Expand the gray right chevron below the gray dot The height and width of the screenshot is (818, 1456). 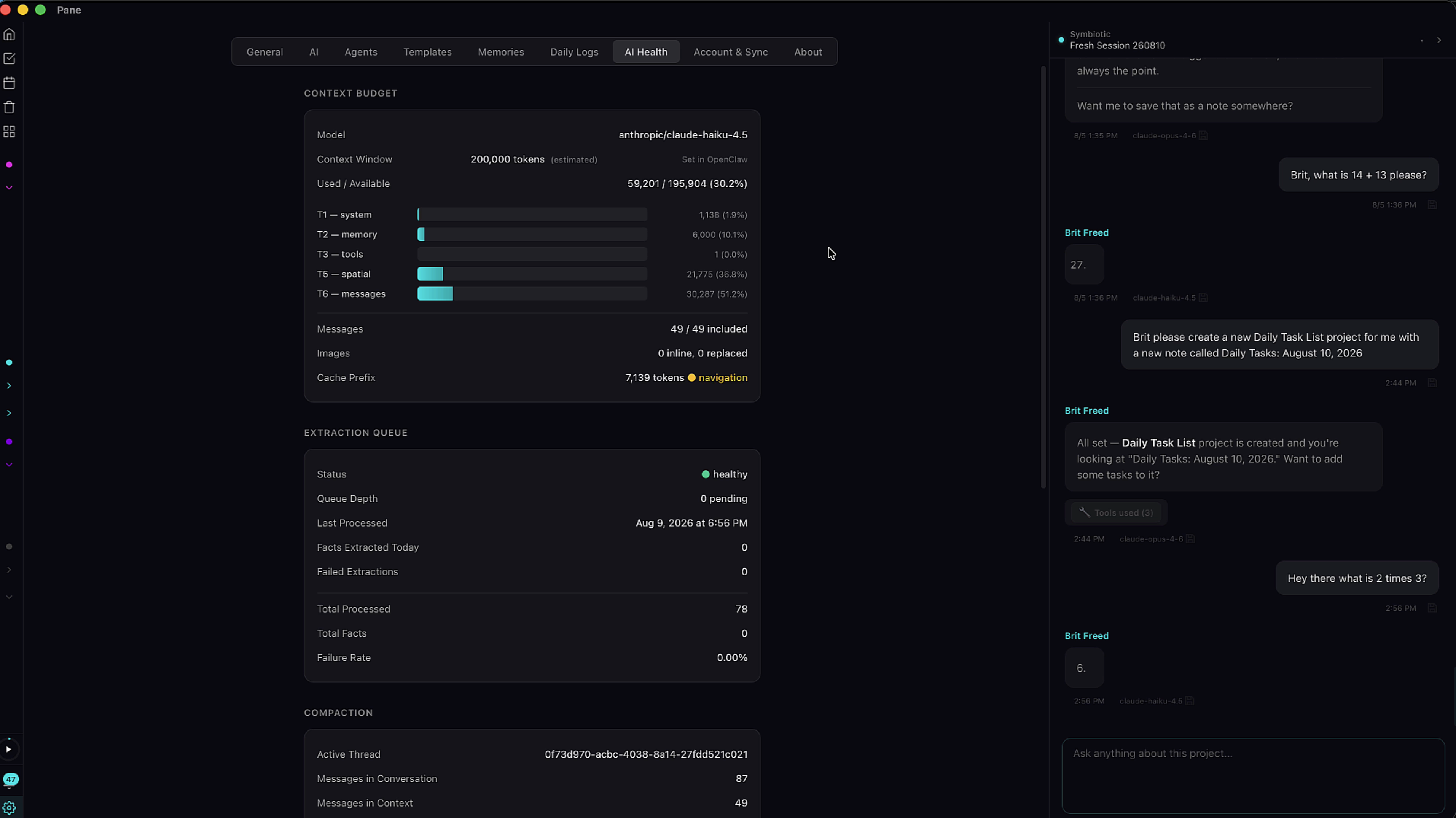9,570
